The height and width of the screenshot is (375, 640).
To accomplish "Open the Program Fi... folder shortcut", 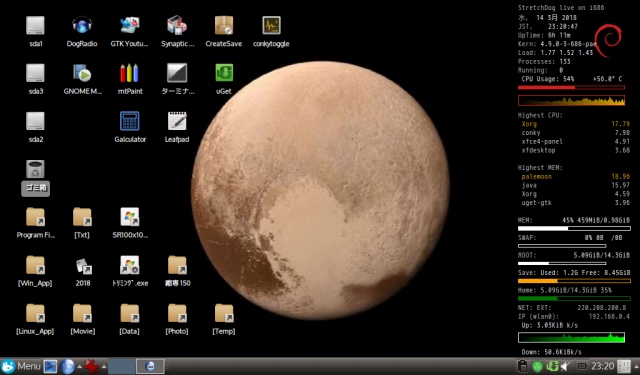I will point(36,217).
